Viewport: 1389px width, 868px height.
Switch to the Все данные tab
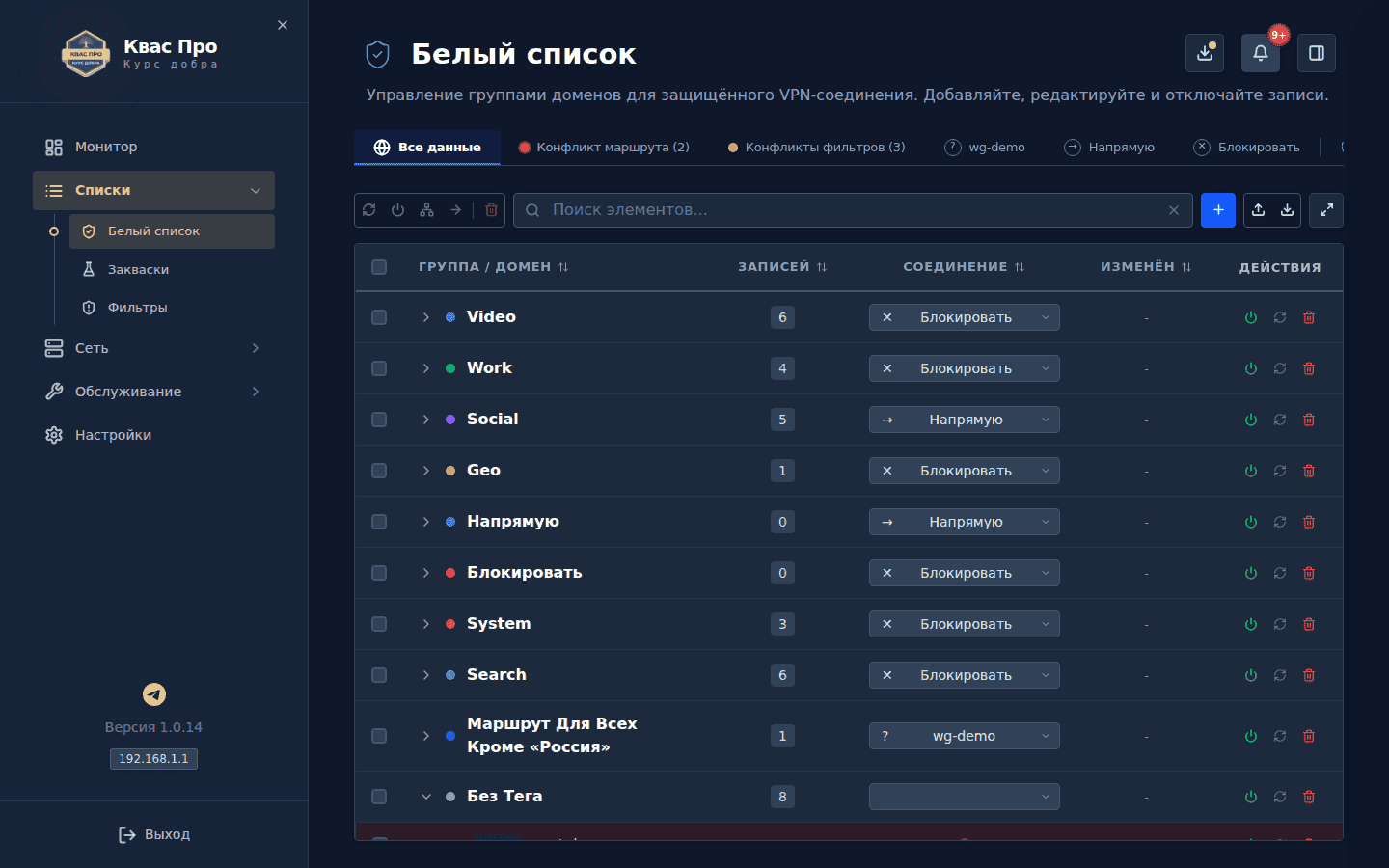tap(427, 148)
